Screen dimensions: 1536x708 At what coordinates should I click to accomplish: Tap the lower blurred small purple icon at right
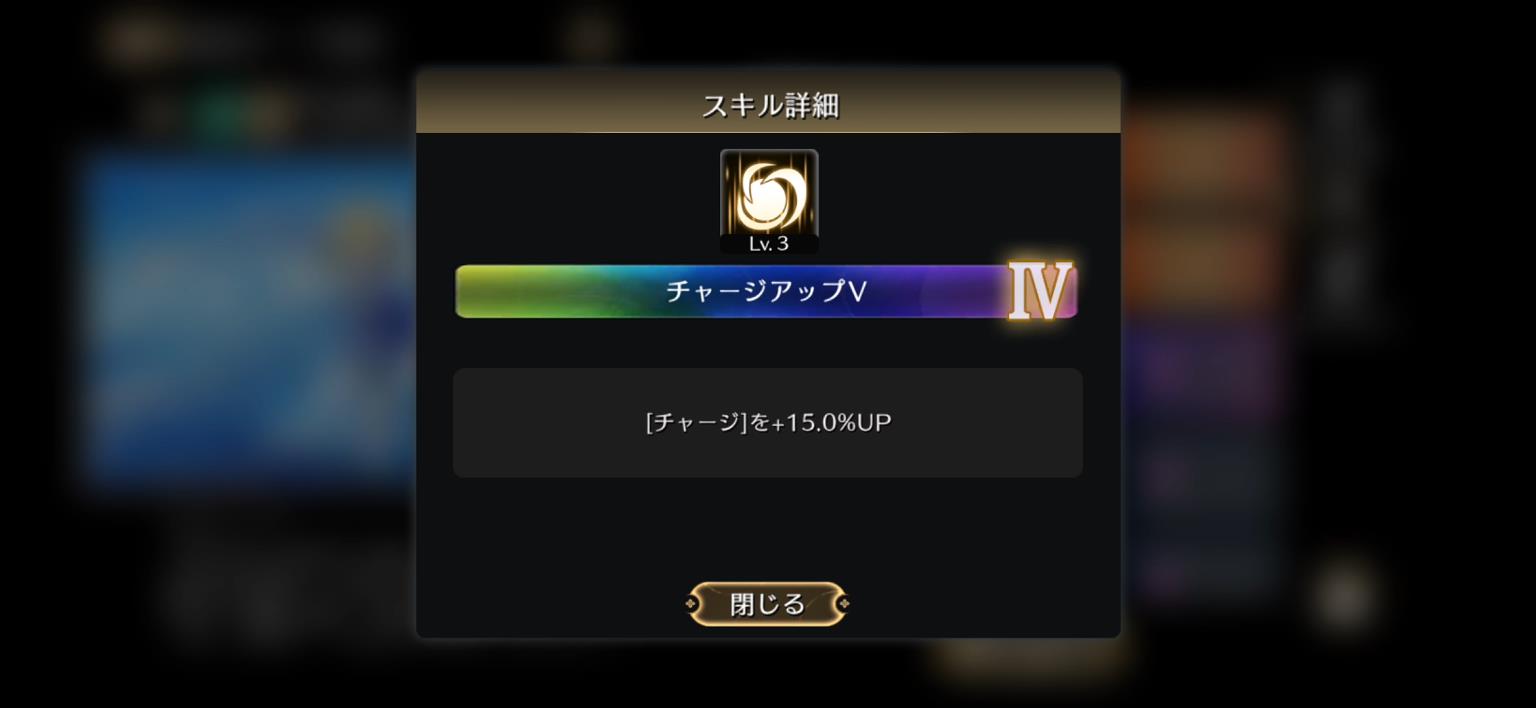click(1165, 575)
